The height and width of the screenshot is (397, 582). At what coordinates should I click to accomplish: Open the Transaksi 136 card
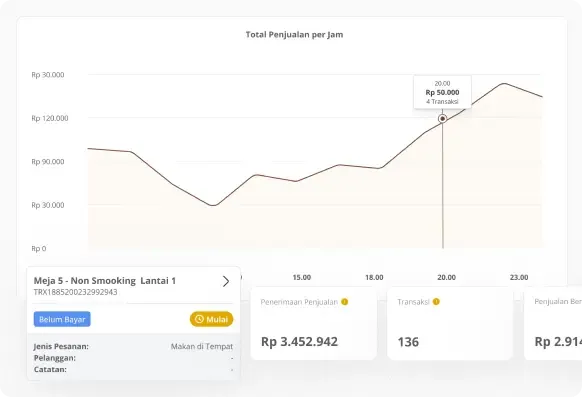[450, 324]
